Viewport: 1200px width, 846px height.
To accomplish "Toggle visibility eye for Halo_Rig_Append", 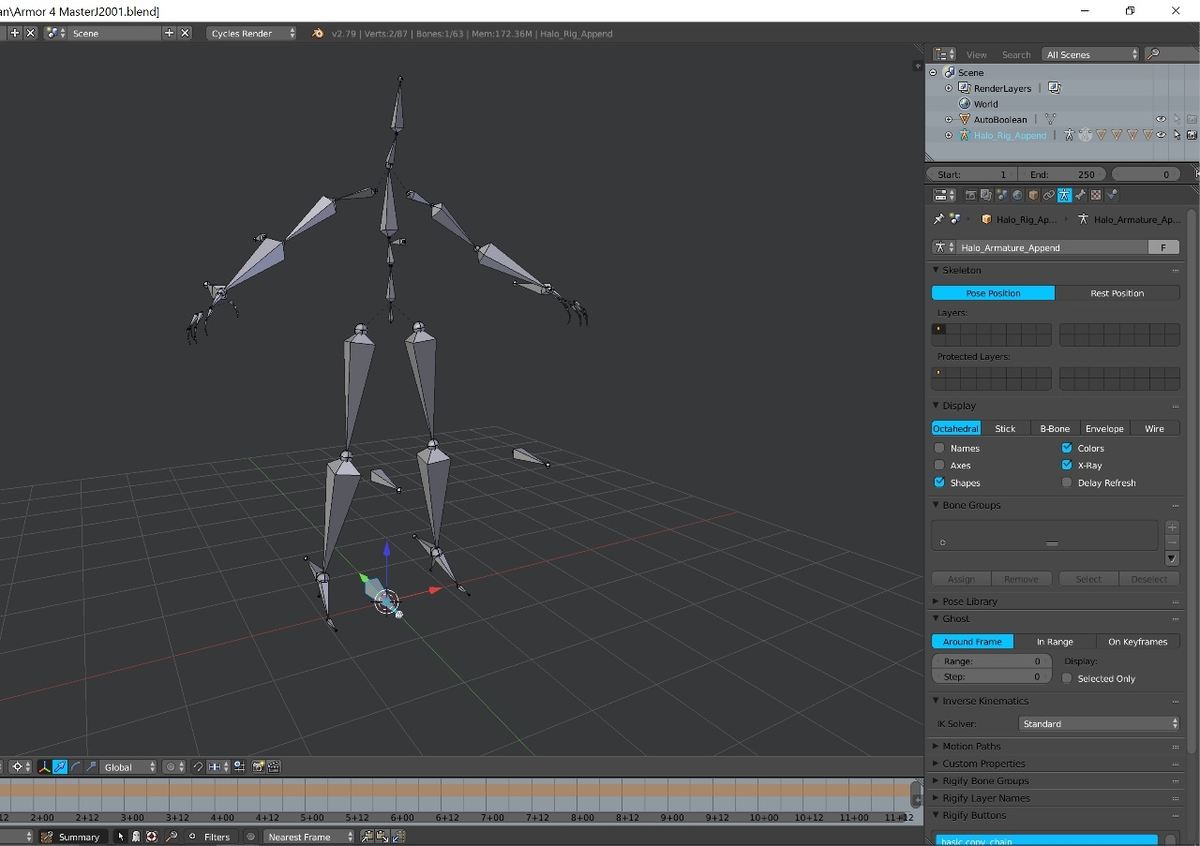I will pyautogui.click(x=1161, y=135).
